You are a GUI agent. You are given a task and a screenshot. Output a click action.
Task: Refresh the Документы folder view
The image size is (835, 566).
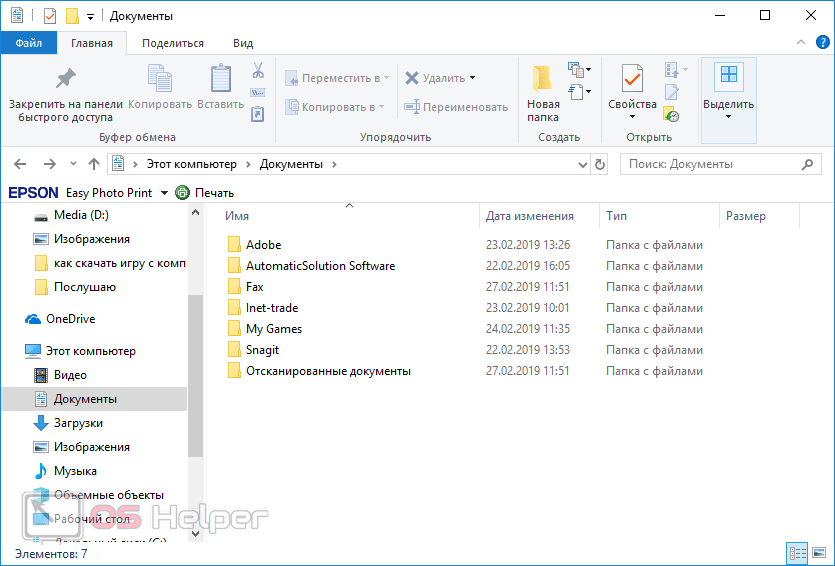click(600, 164)
